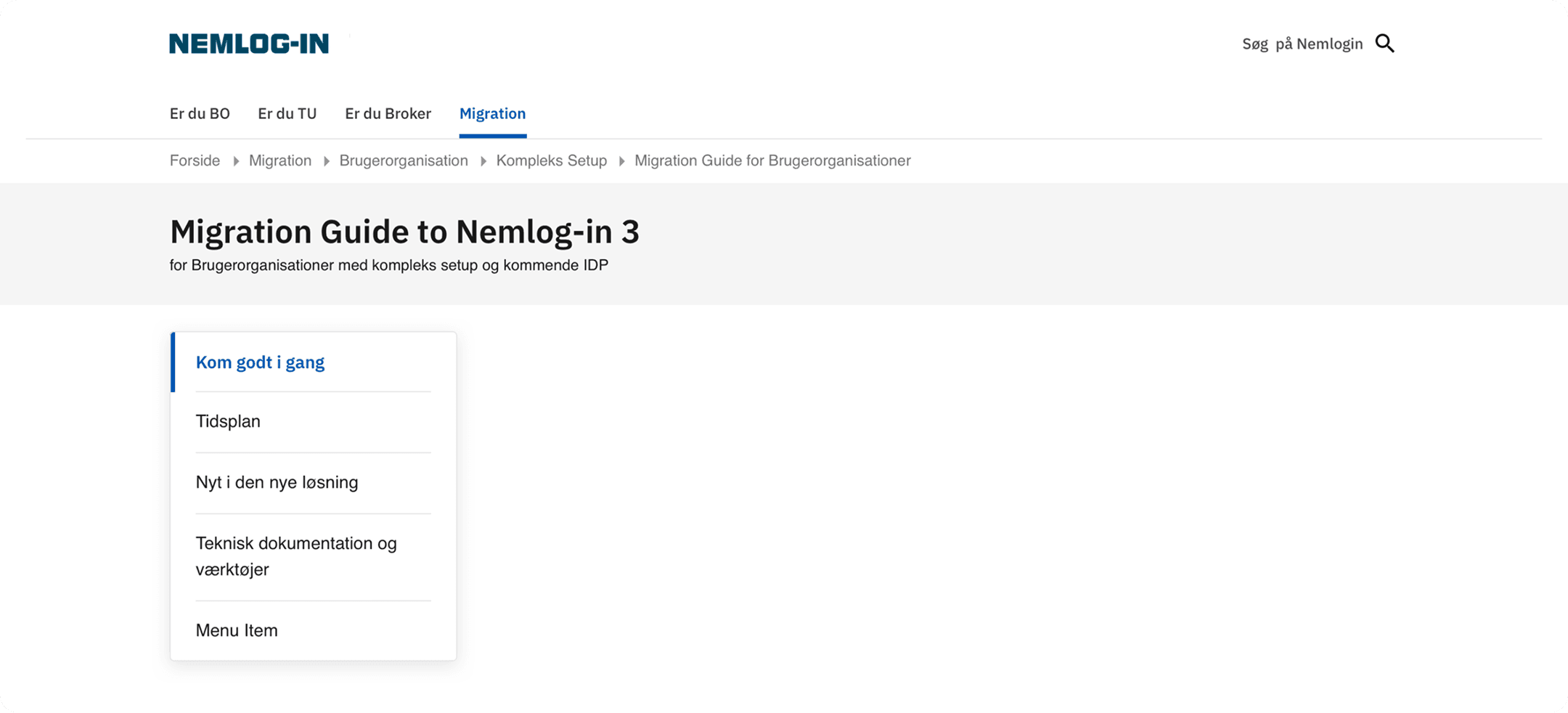The image size is (1568, 713).
Task: Click the subtitle 'for Brugerorganisationer med kompleks setup'
Action: 324,266
